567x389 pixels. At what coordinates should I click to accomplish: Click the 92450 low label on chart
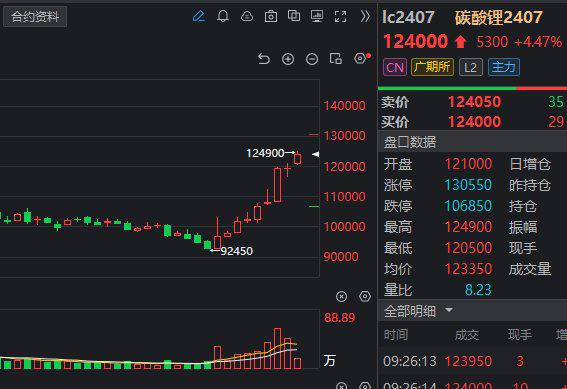coord(236,251)
